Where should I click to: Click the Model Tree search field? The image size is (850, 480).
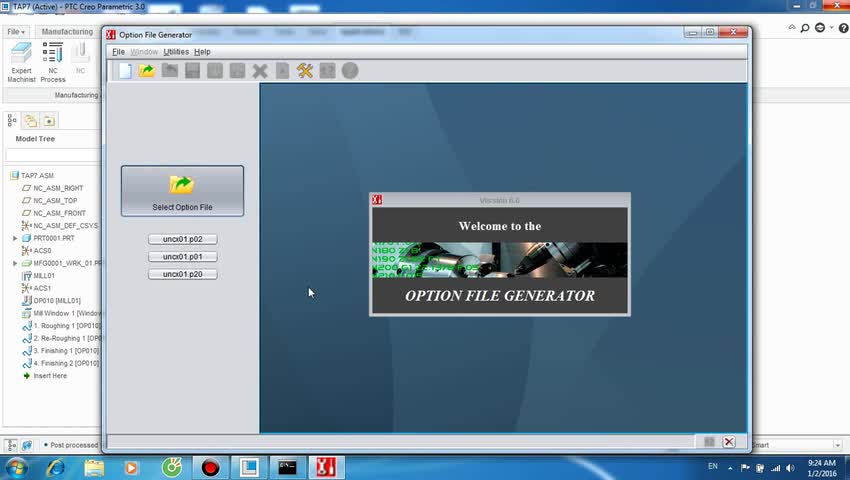(x=53, y=155)
